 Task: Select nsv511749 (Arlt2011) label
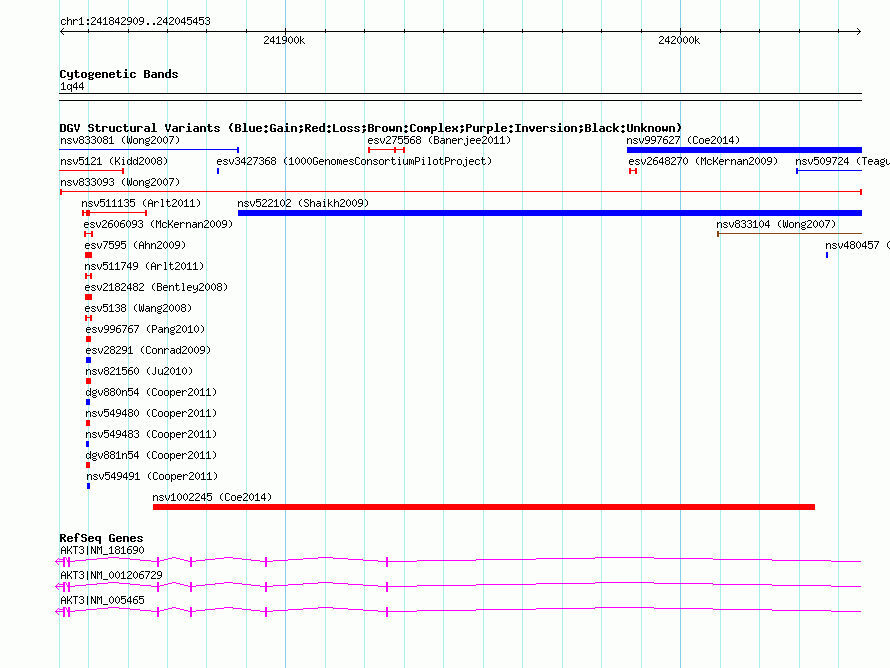(144, 266)
